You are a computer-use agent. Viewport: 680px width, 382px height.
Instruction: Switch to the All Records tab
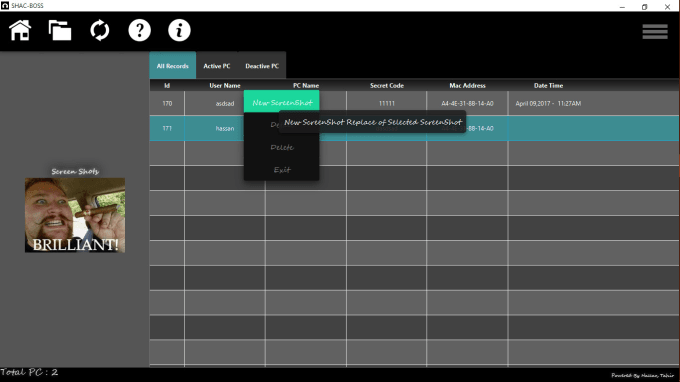[x=173, y=65]
